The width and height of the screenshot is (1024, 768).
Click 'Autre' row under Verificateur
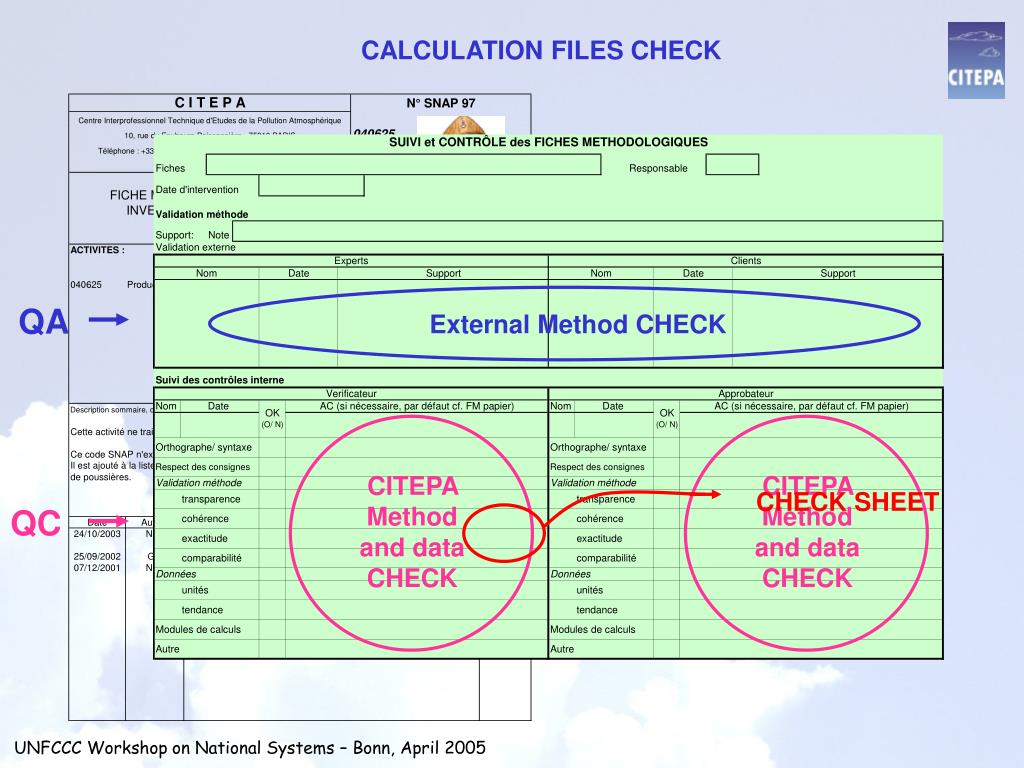[x=167, y=649]
